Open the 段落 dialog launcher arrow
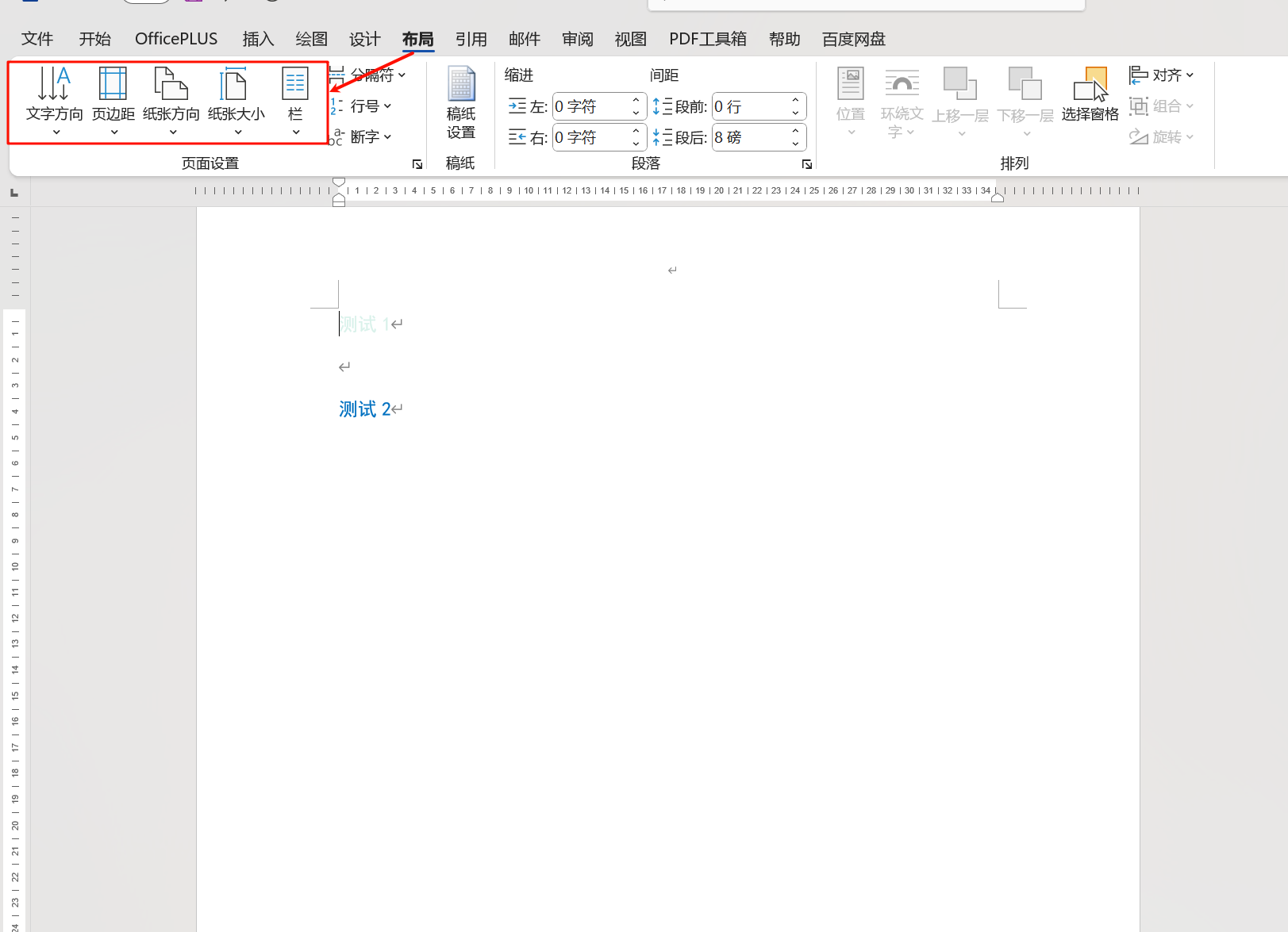 (x=807, y=164)
